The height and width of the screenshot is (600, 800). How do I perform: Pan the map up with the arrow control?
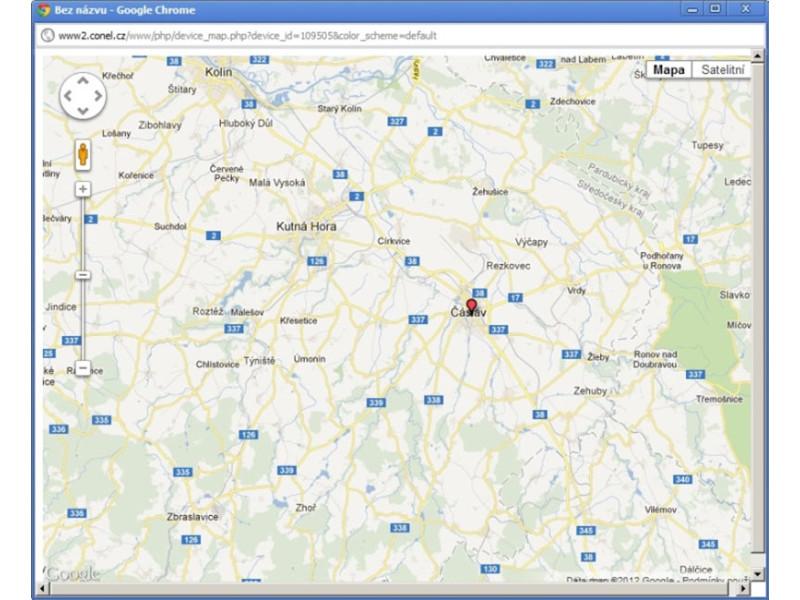coord(83,81)
